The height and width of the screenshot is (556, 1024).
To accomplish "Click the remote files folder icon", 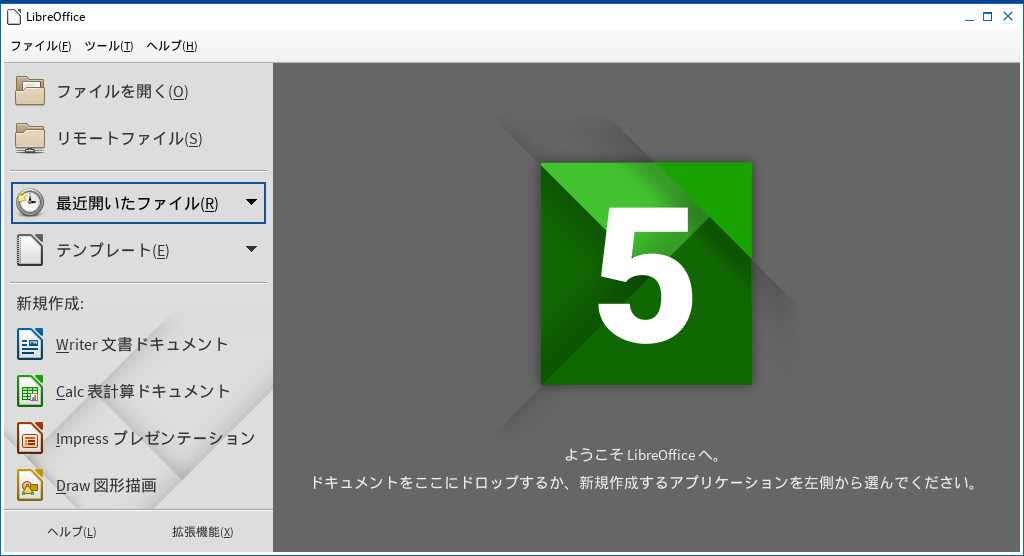I will 30,138.
